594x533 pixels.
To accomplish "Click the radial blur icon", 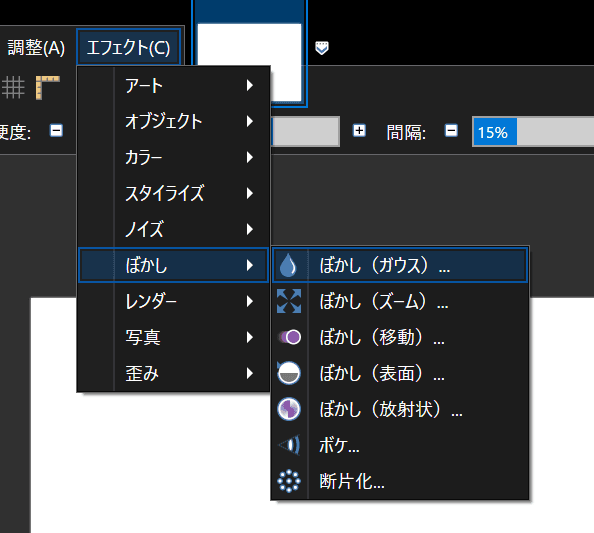I will point(289,409).
